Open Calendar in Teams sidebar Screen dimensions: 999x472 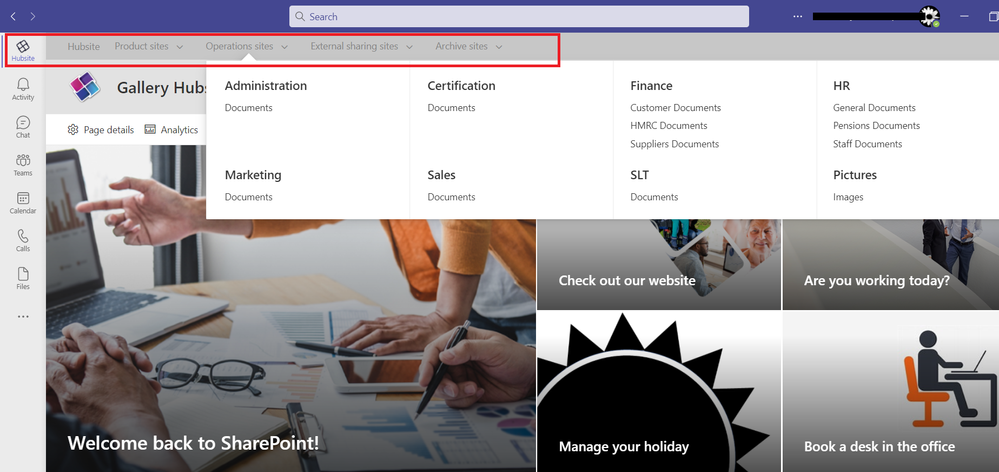[23, 203]
